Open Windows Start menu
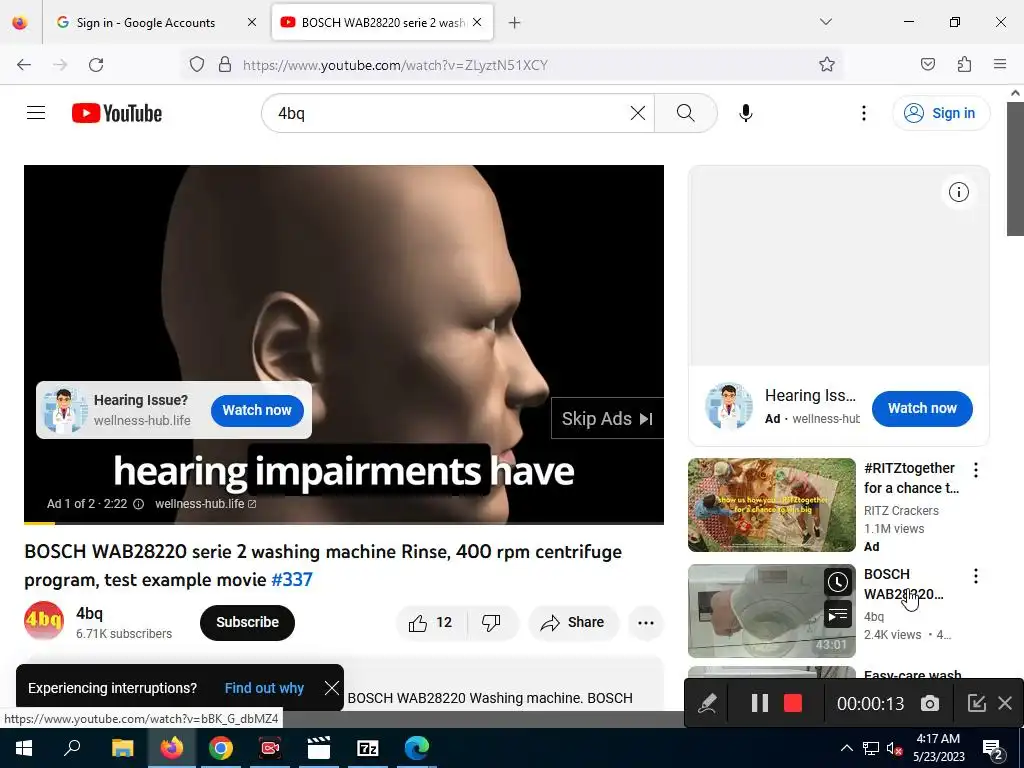This screenshot has height=768, width=1024. click(x=24, y=748)
